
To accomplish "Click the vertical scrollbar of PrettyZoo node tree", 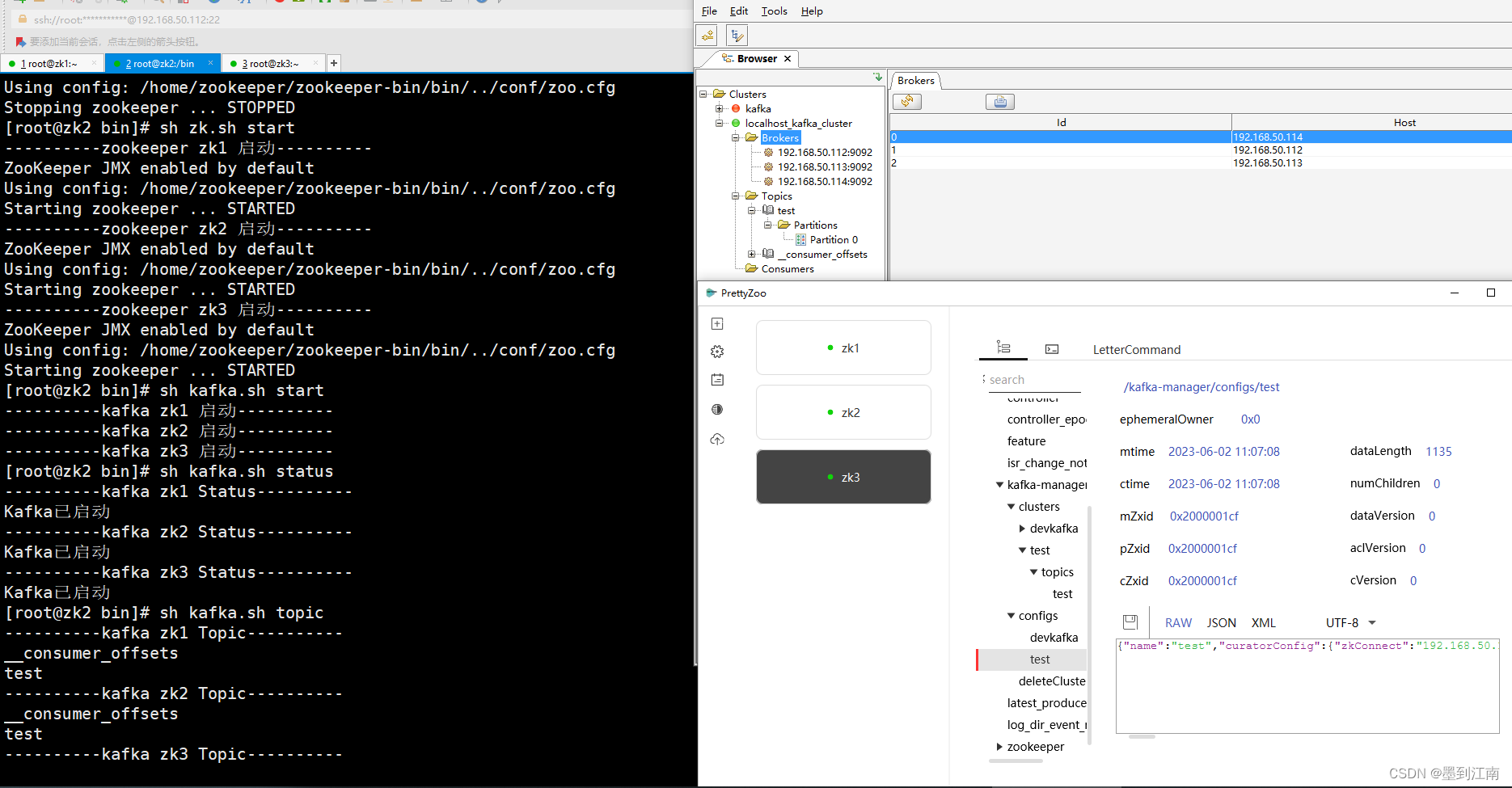I will point(1090,624).
